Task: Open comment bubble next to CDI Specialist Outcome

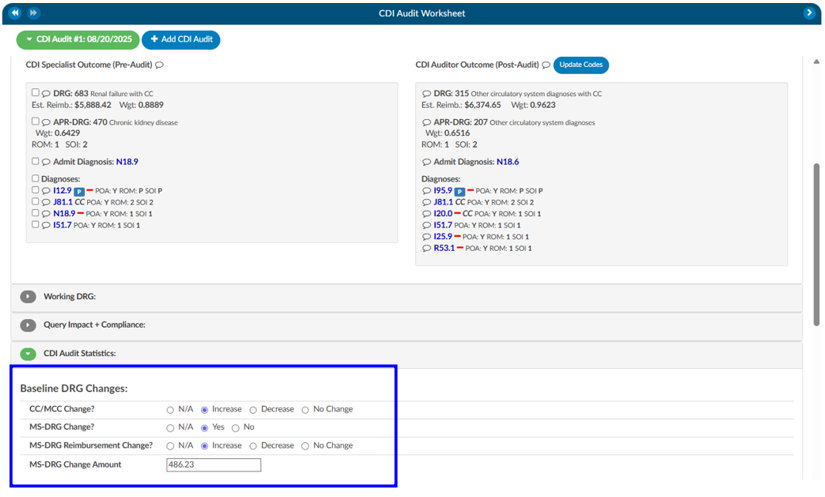Action: (159, 65)
